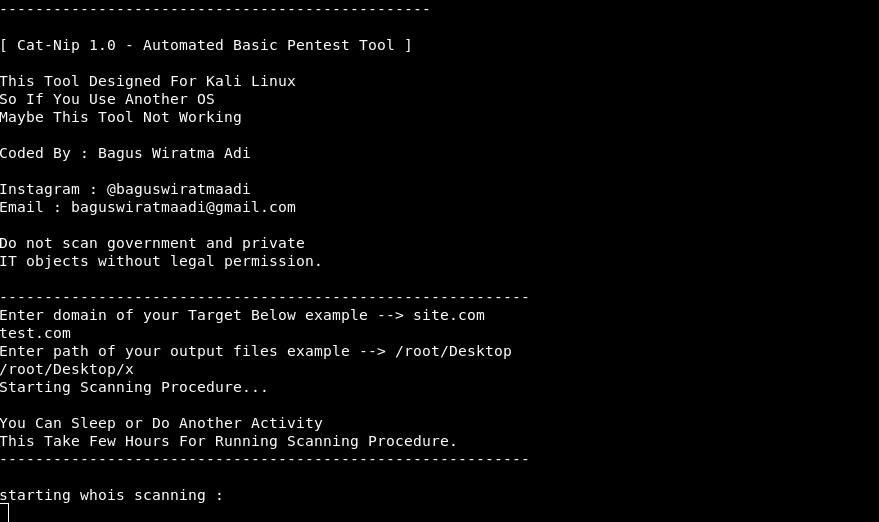Click the 'Maybe This Tool Not Working' line
The image size is (879, 522).
pyautogui.click(x=121, y=117)
